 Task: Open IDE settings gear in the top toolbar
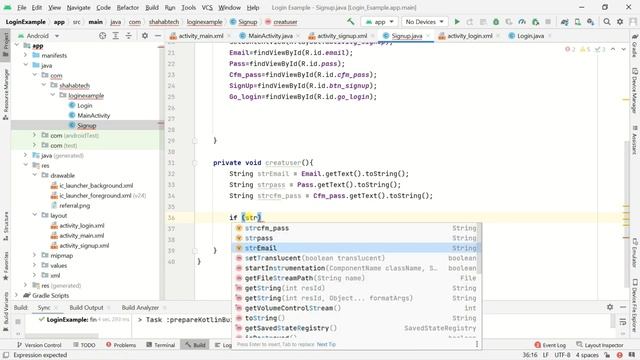(620, 22)
